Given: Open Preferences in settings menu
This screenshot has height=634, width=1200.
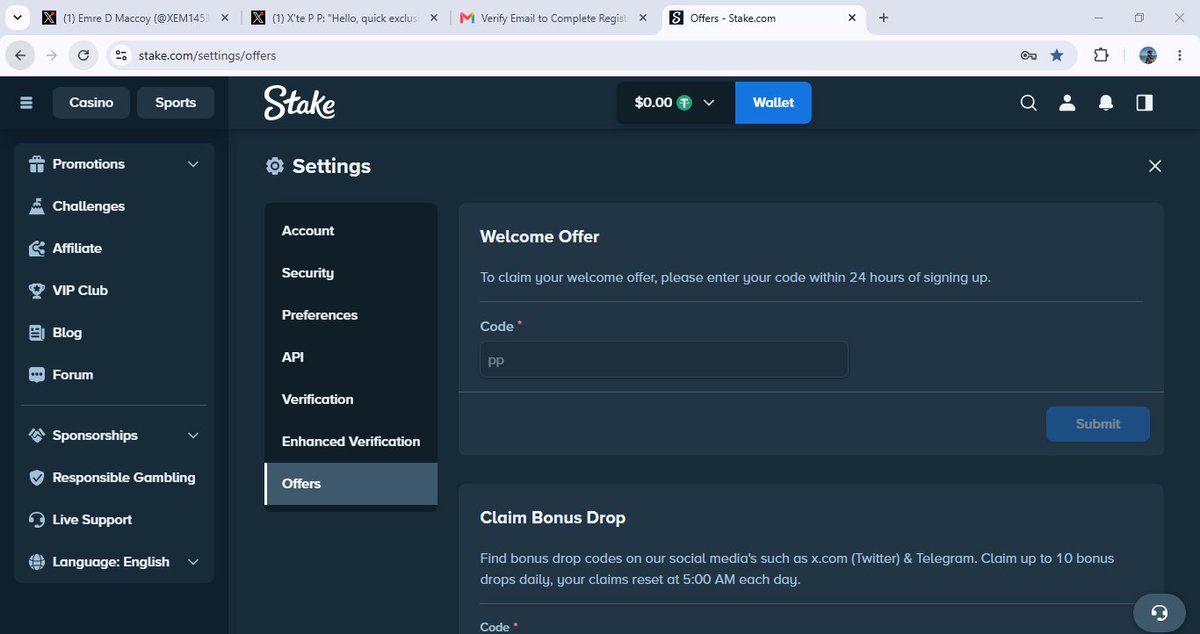Looking at the screenshot, I should (x=351, y=315).
